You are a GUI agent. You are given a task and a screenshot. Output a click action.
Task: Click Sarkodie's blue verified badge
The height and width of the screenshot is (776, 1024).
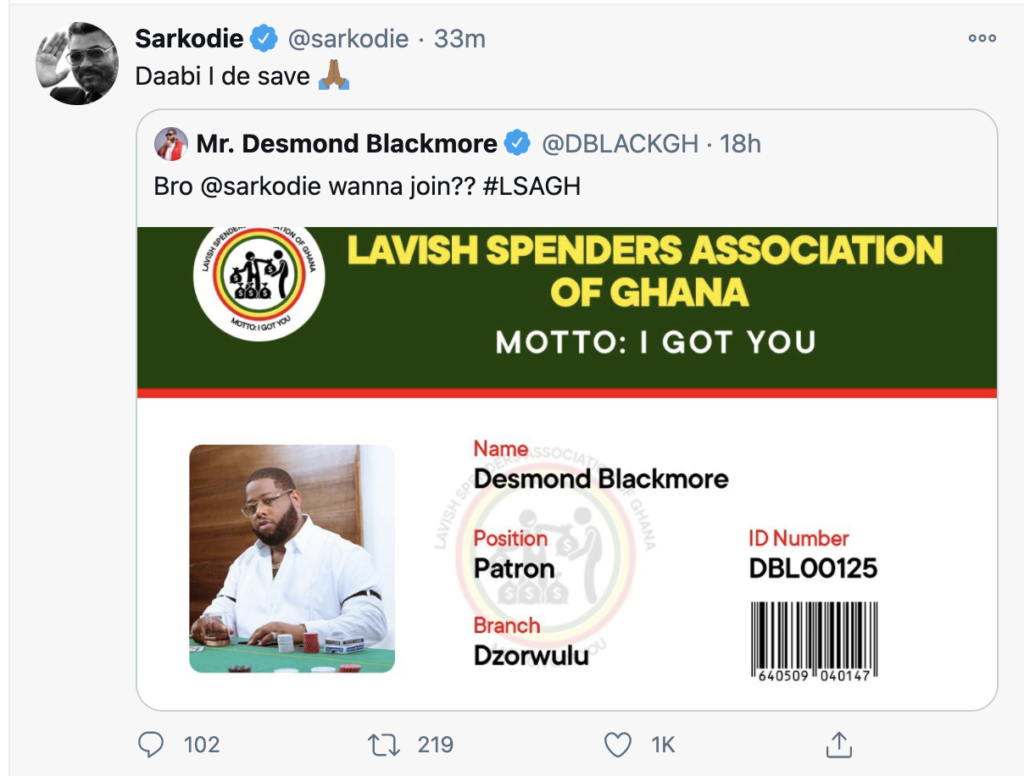[263, 39]
